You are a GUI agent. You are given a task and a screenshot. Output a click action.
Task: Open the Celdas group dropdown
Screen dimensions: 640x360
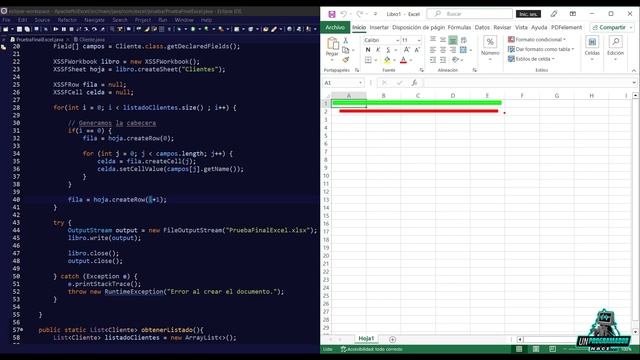point(592,48)
